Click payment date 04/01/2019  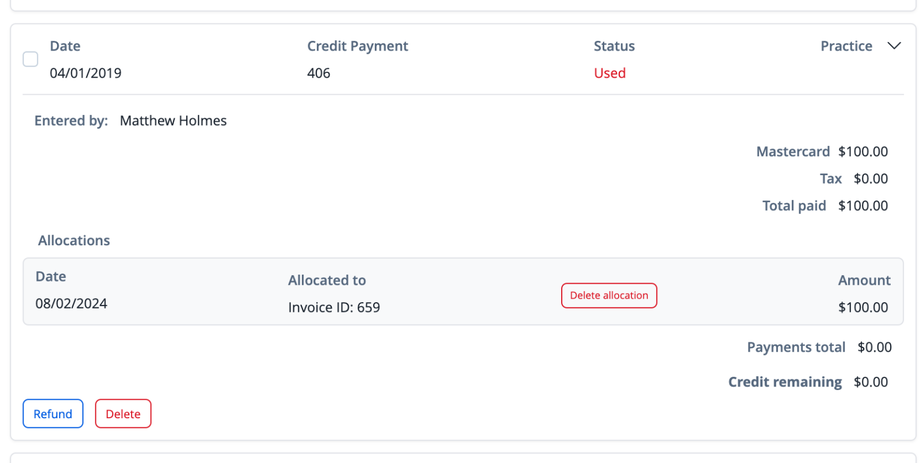[x=86, y=73]
